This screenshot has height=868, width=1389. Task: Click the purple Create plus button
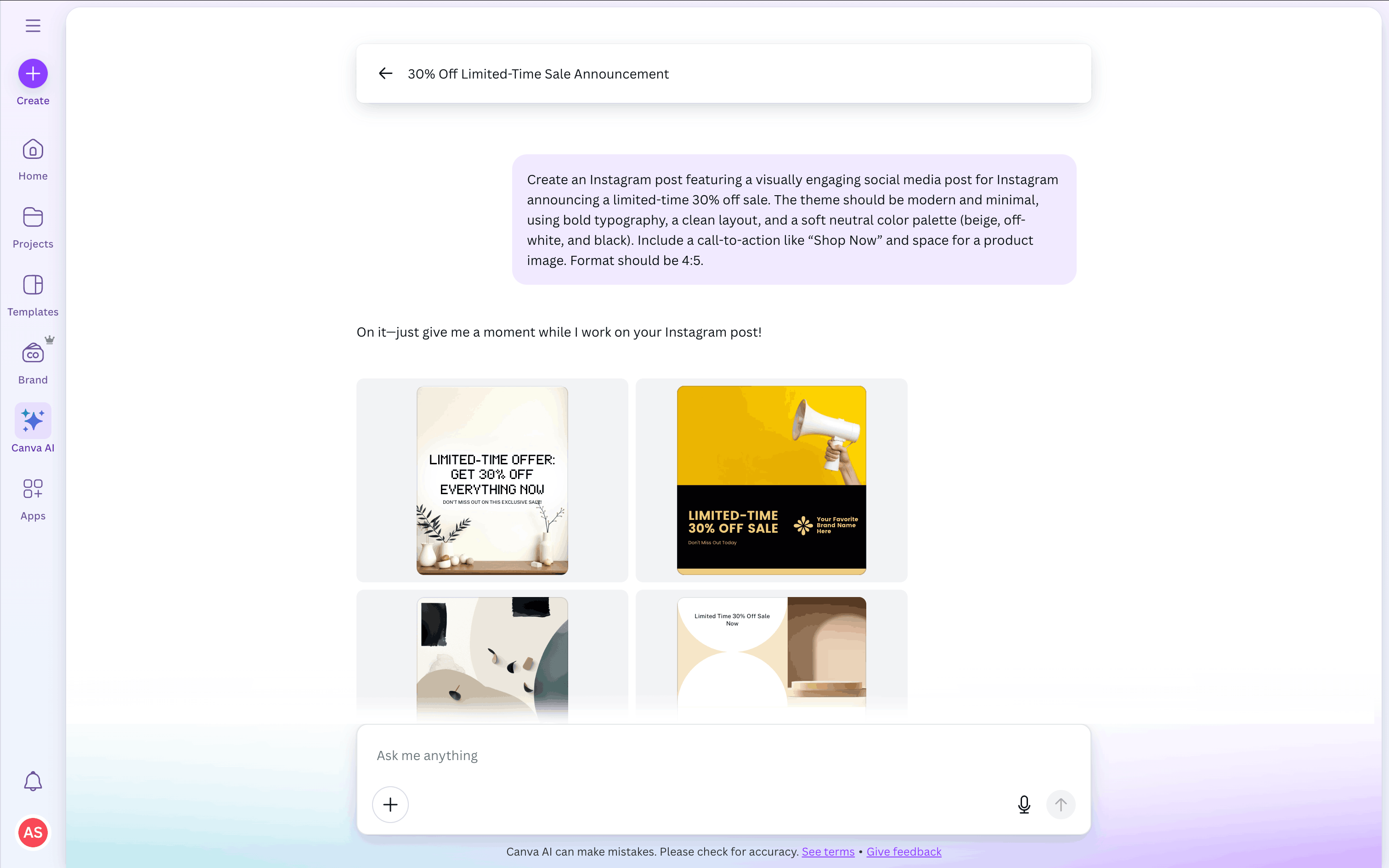(x=33, y=73)
